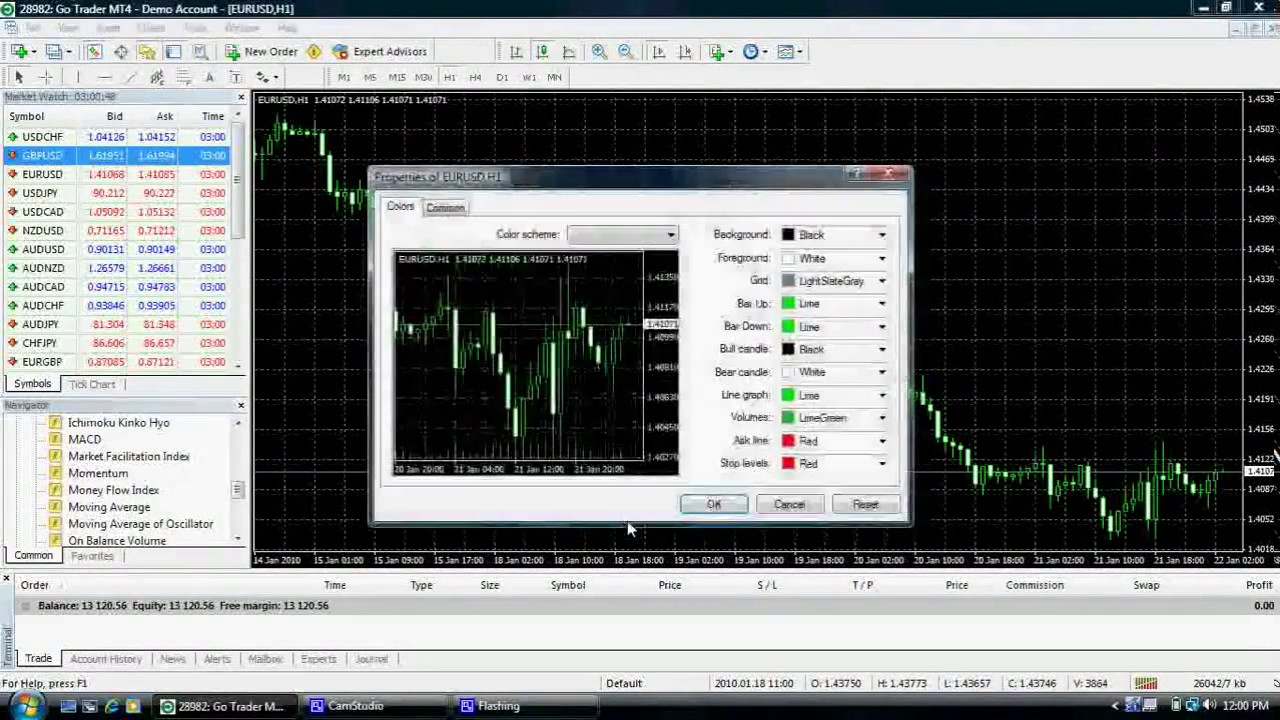Toggle the Market Watch window icon
The width and height of the screenshot is (1280, 720).
[x=94, y=52]
